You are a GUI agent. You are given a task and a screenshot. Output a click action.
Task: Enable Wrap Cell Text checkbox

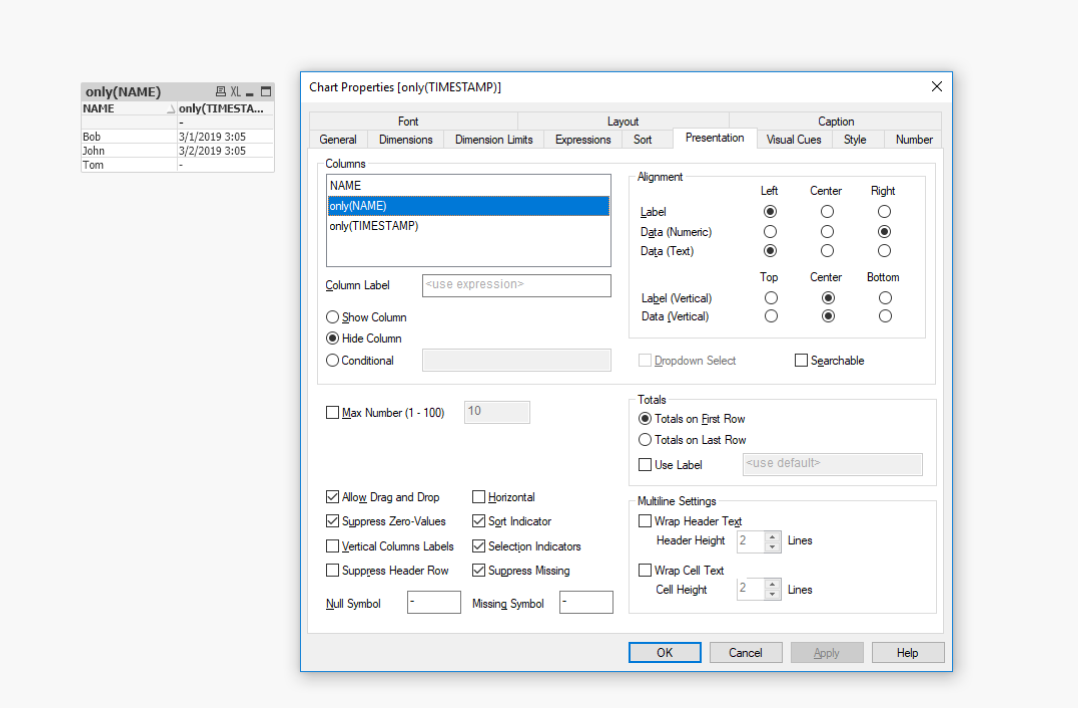click(x=645, y=570)
